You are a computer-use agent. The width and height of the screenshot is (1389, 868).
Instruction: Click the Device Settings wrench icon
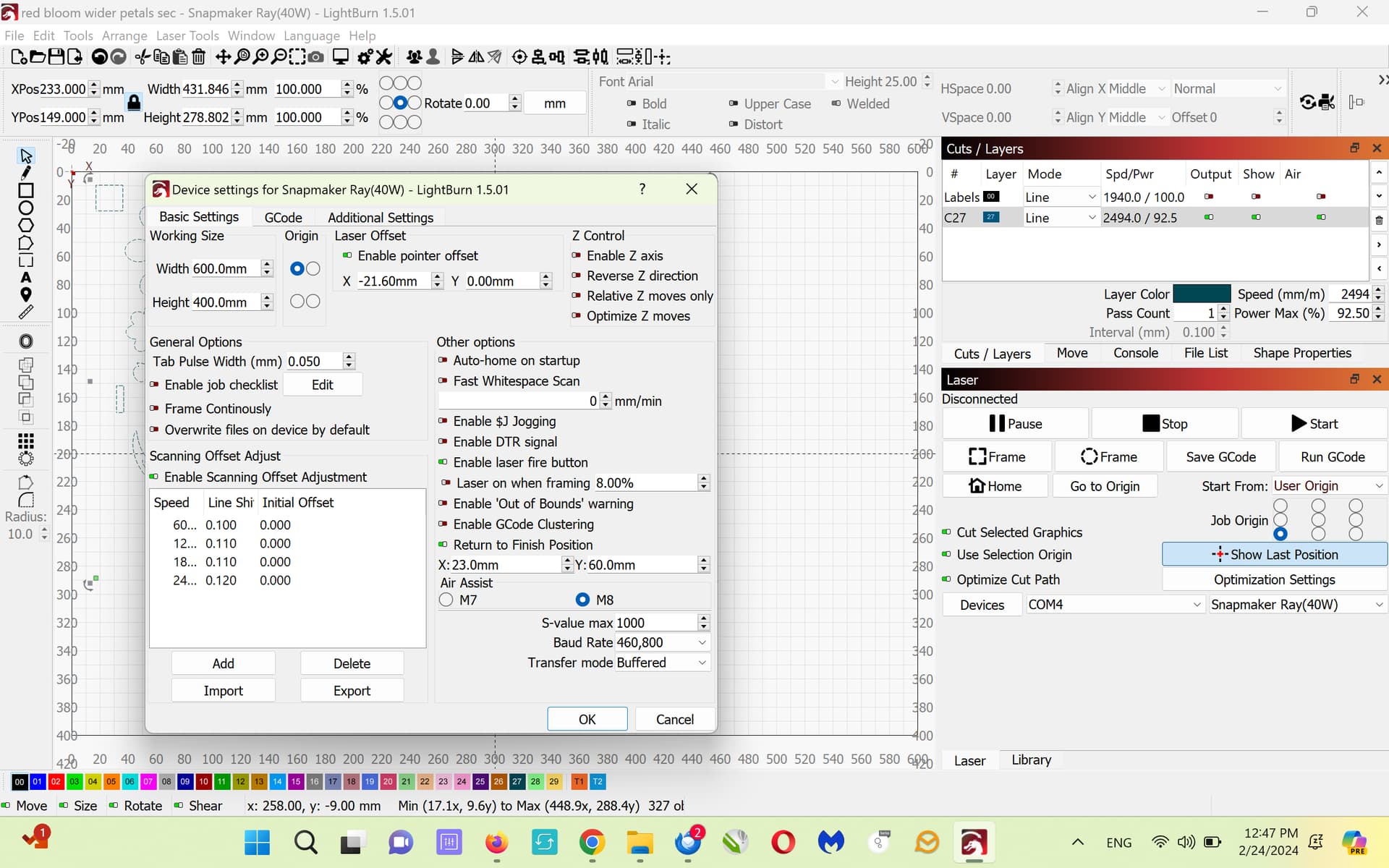pos(384,56)
